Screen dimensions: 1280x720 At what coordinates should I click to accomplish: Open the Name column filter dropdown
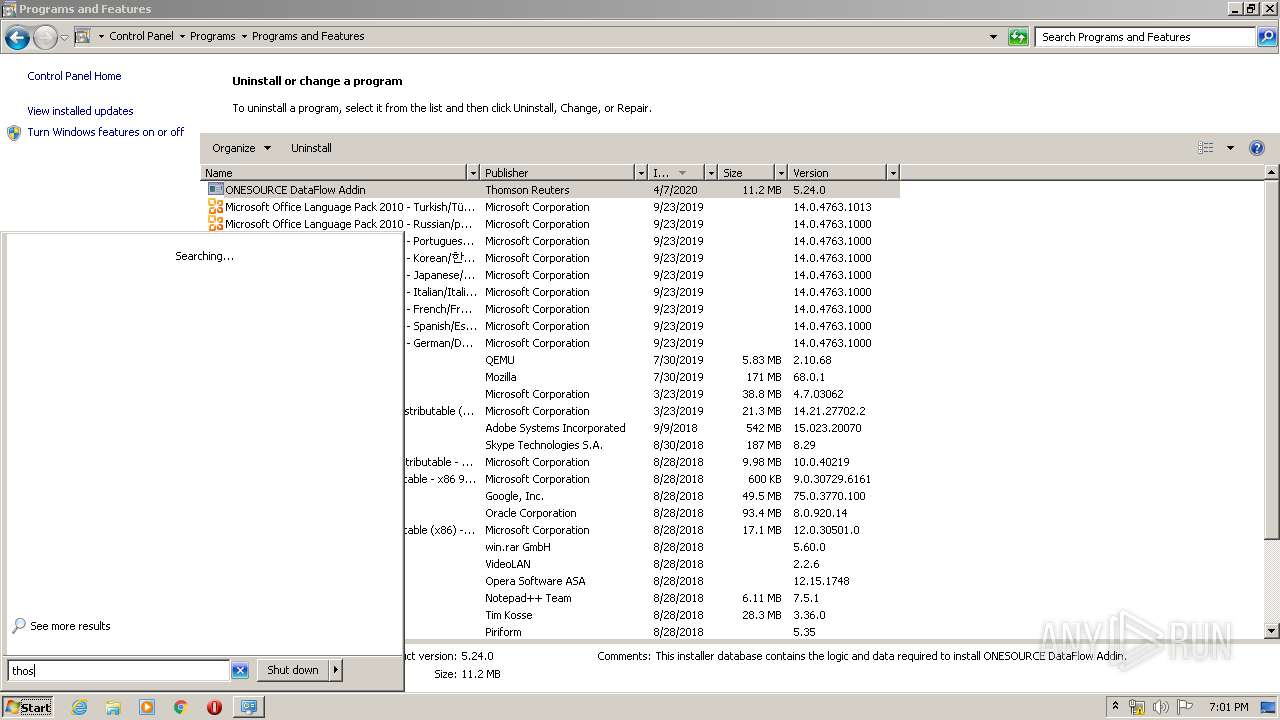pyautogui.click(x=473, y=173)
